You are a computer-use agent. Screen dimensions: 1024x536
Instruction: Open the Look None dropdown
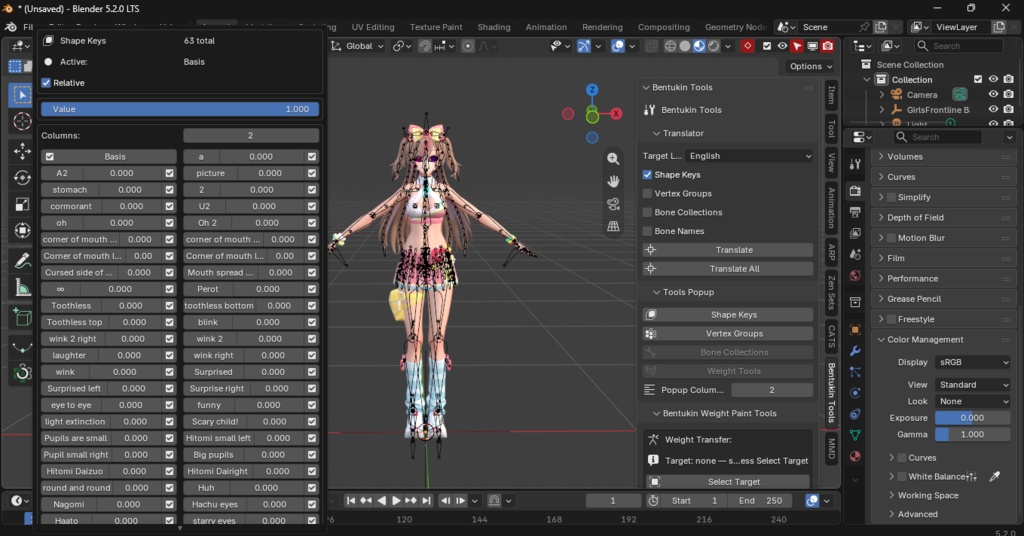click(x=973, y=402)
